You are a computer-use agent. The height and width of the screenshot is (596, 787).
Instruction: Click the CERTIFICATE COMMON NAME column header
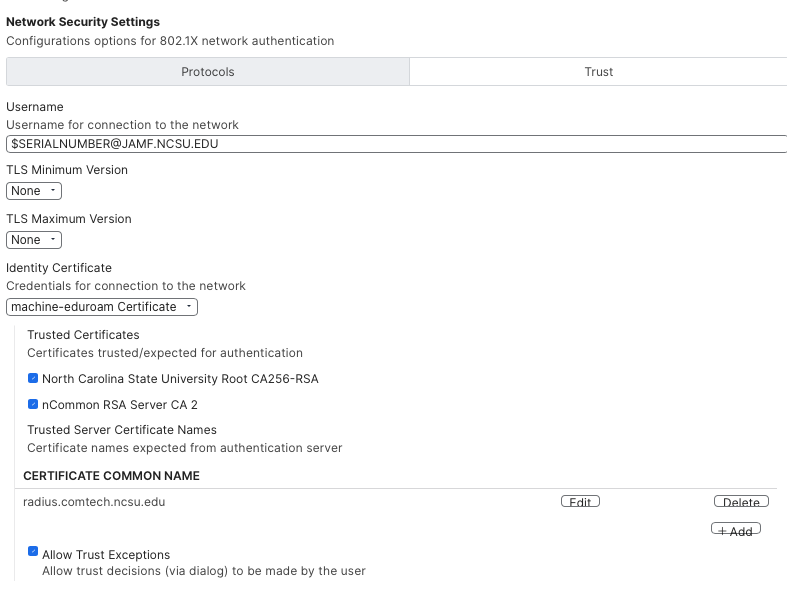pyautogui.click(x=111, y=476)
